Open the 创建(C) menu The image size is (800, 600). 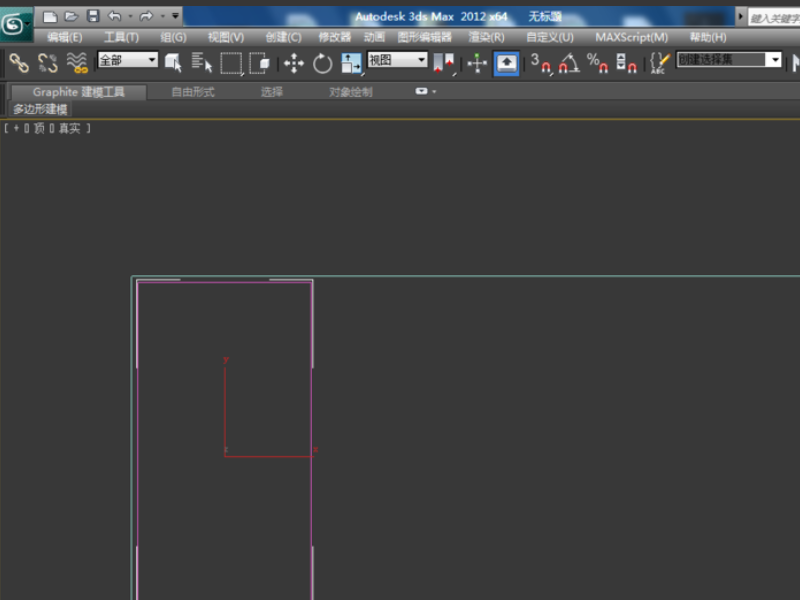[283, 37]
